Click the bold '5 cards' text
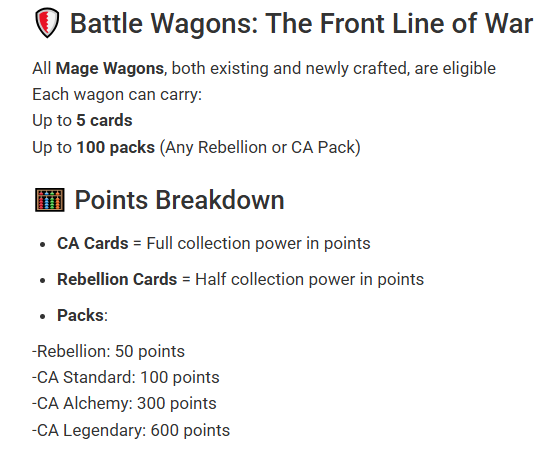 [104, 120]
